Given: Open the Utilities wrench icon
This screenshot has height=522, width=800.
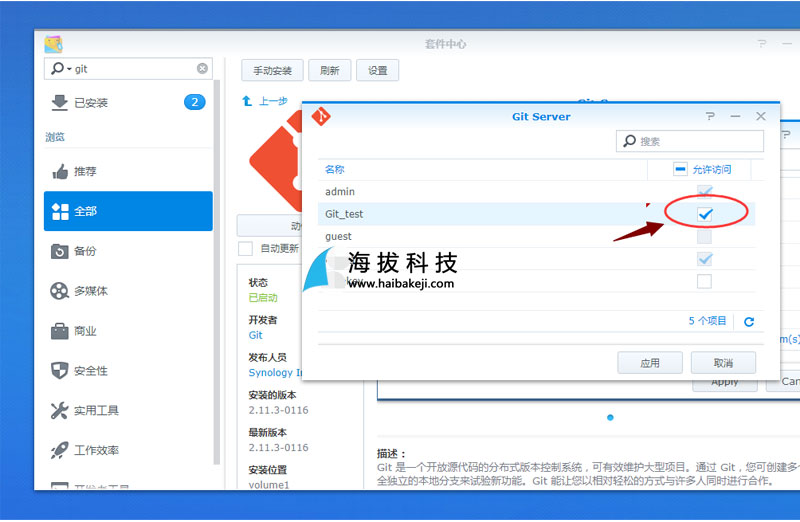Looking at the screenshot, I should 59,410.
